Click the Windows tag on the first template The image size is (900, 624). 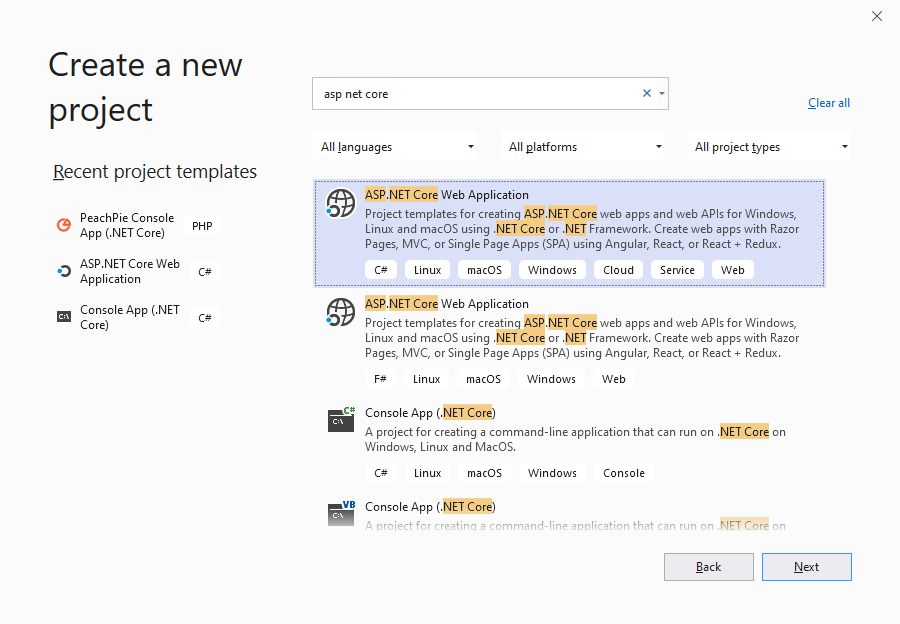(x=552, y=270)
